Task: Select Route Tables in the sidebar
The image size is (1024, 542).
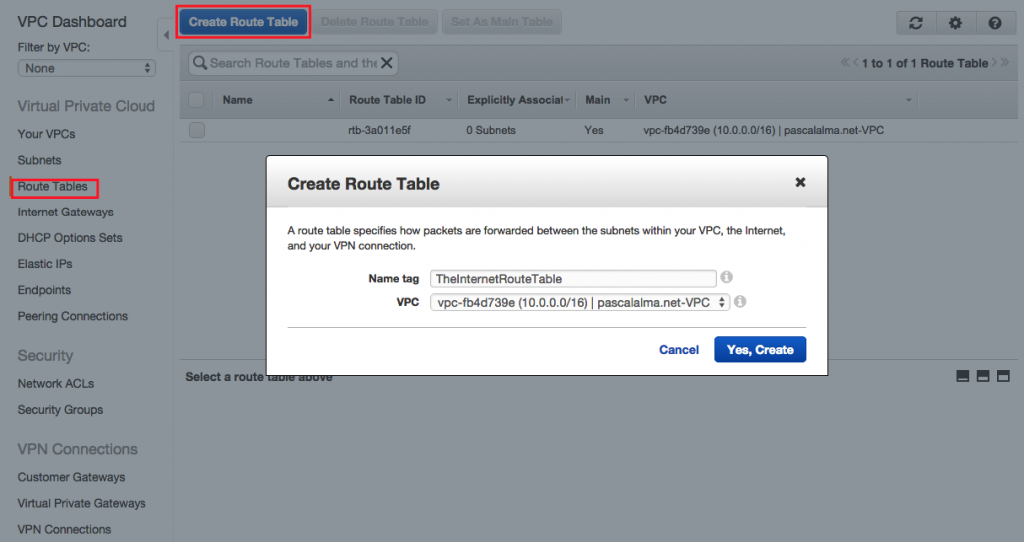Action: 52,187
